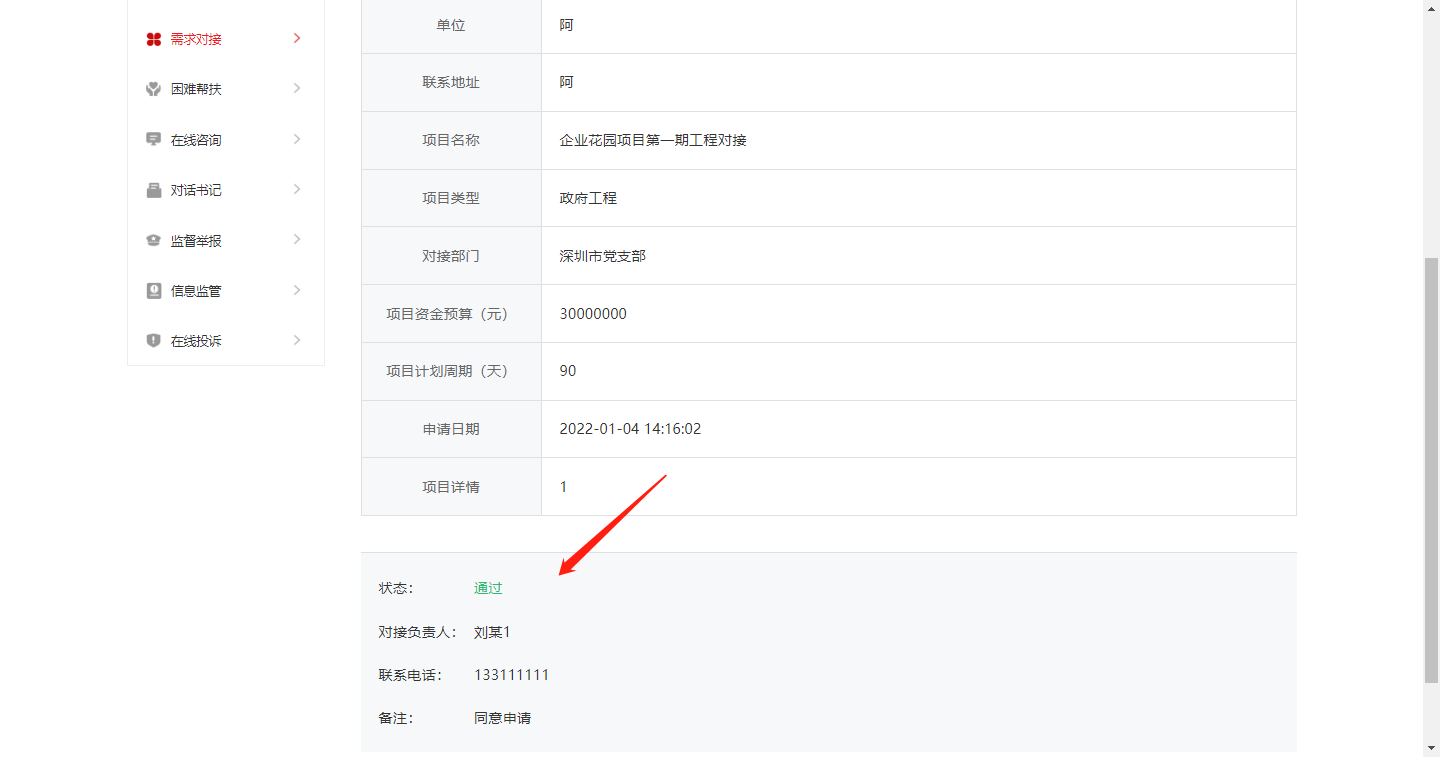Expand the chevron next to 困难帮扶
The width and height of the screenshot is (1440, 757).
(x=297, y=88)
